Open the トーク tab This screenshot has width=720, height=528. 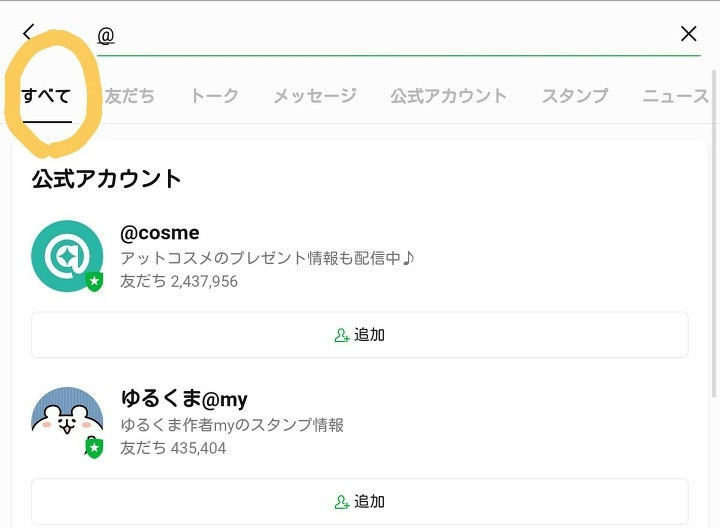click(x=214, y=96)
